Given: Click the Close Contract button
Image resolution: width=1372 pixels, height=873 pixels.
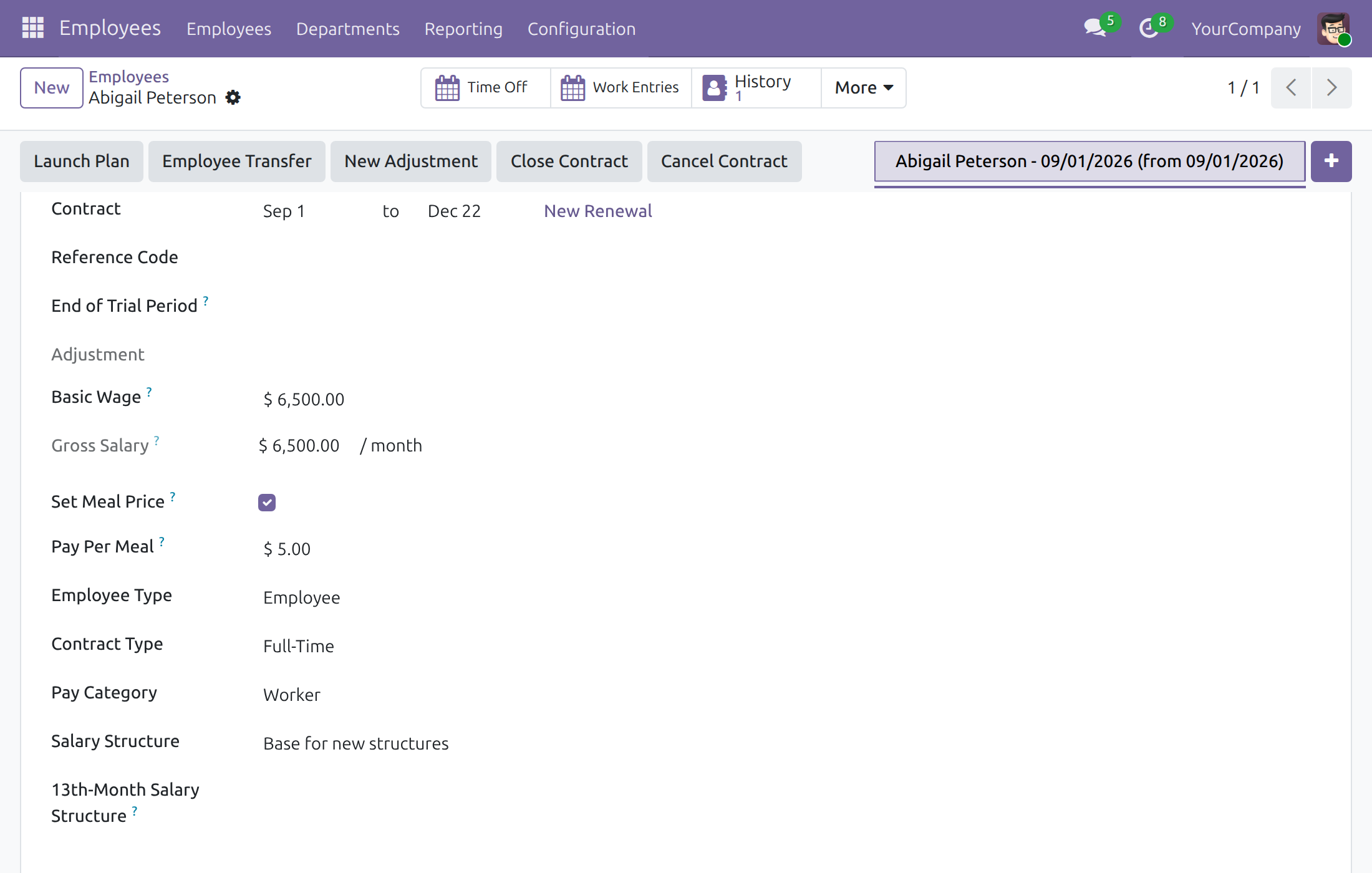Looking at the screenshot, I should pyautogui.click(x=569, y=162).
